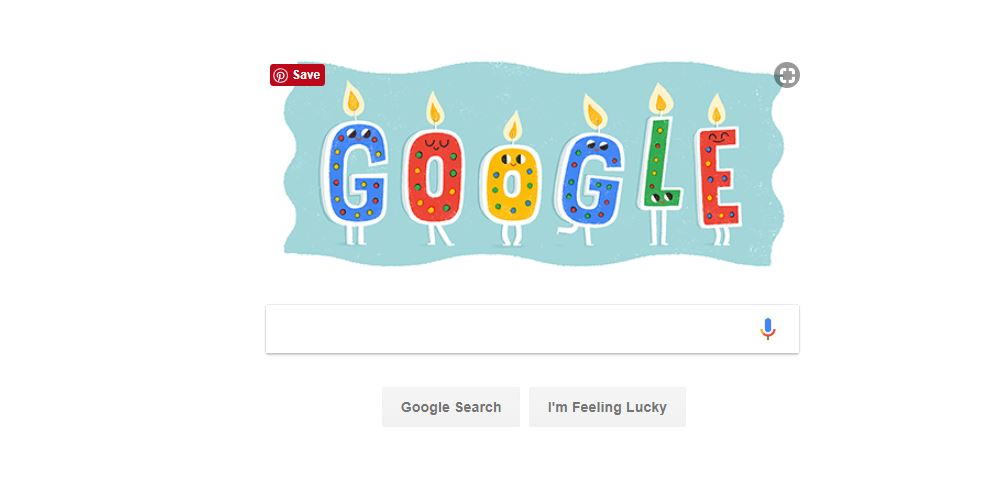Click the yellow O candle character
The width and height of the screenshot is (1008, 480).
(511, 185)
